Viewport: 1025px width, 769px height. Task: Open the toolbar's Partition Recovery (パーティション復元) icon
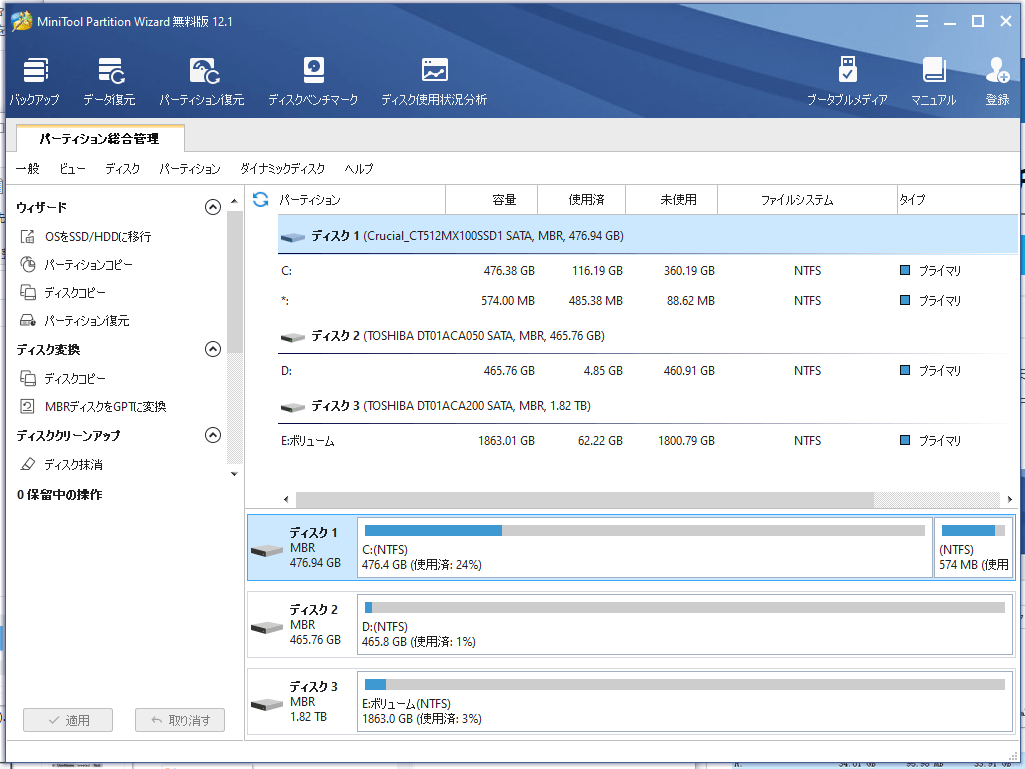coord(204,71)
